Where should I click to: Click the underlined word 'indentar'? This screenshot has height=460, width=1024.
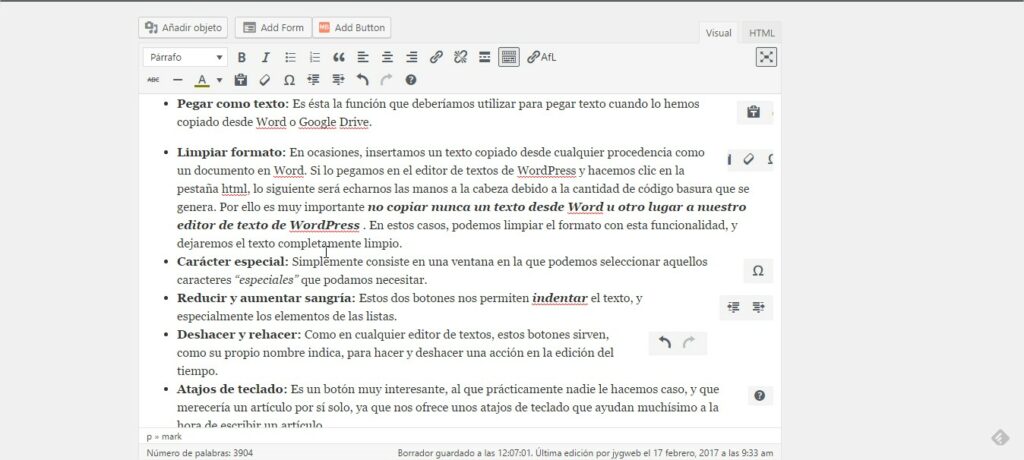click(560, 299)
